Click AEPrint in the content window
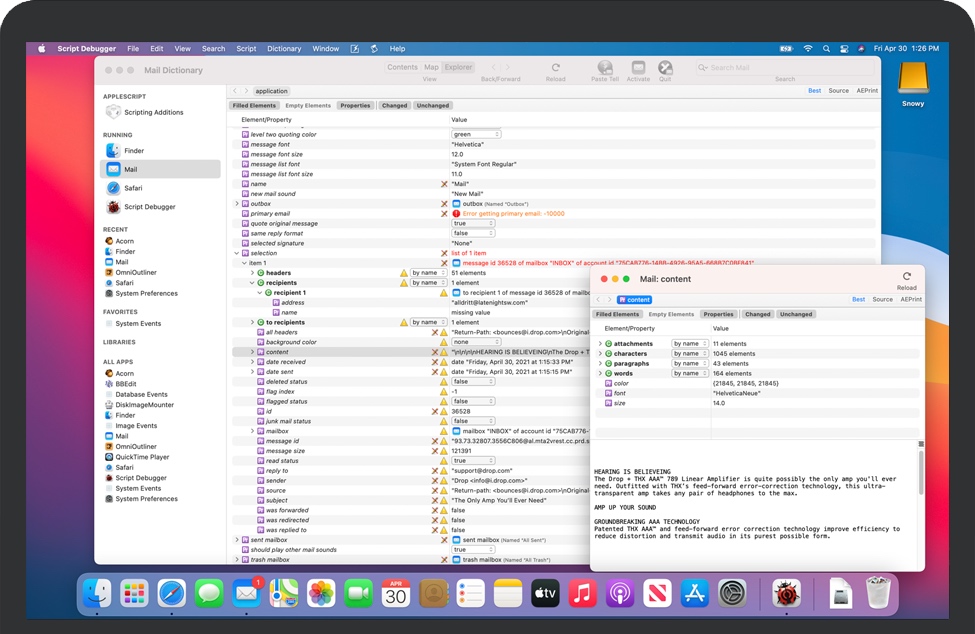This screenshot has height=634, width=975. 911,299
